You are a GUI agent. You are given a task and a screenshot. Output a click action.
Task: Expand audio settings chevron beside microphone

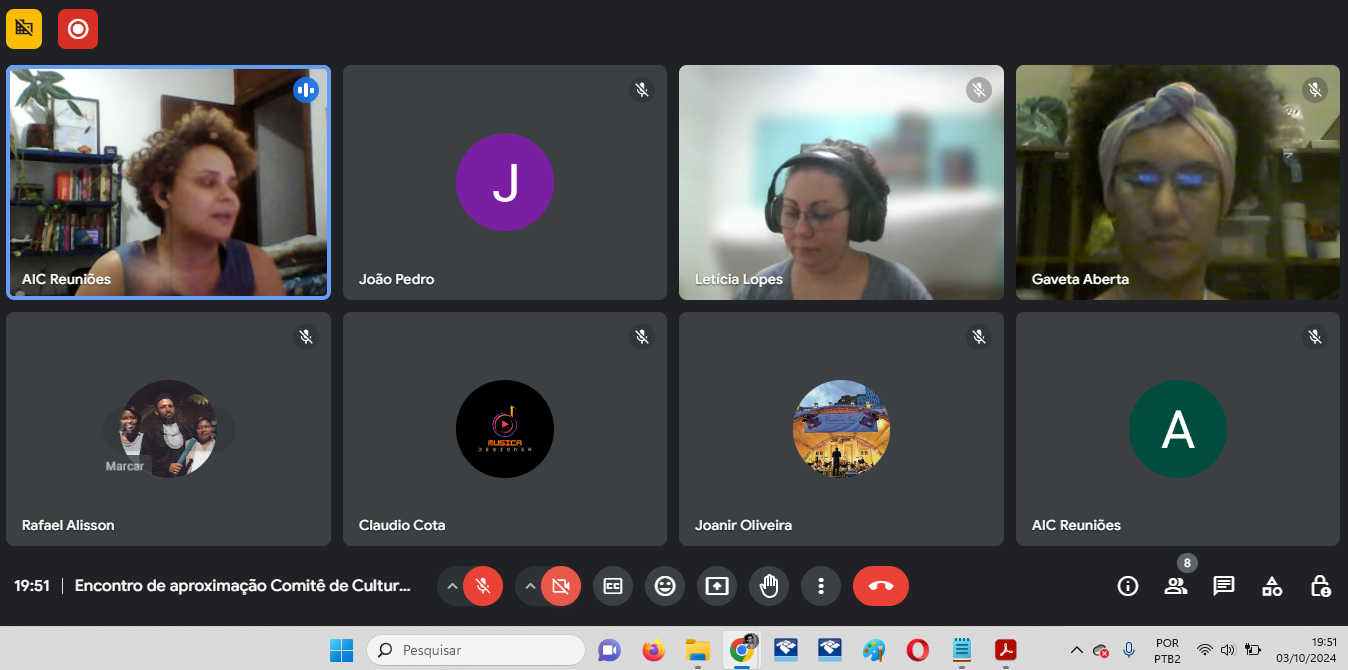452,586
